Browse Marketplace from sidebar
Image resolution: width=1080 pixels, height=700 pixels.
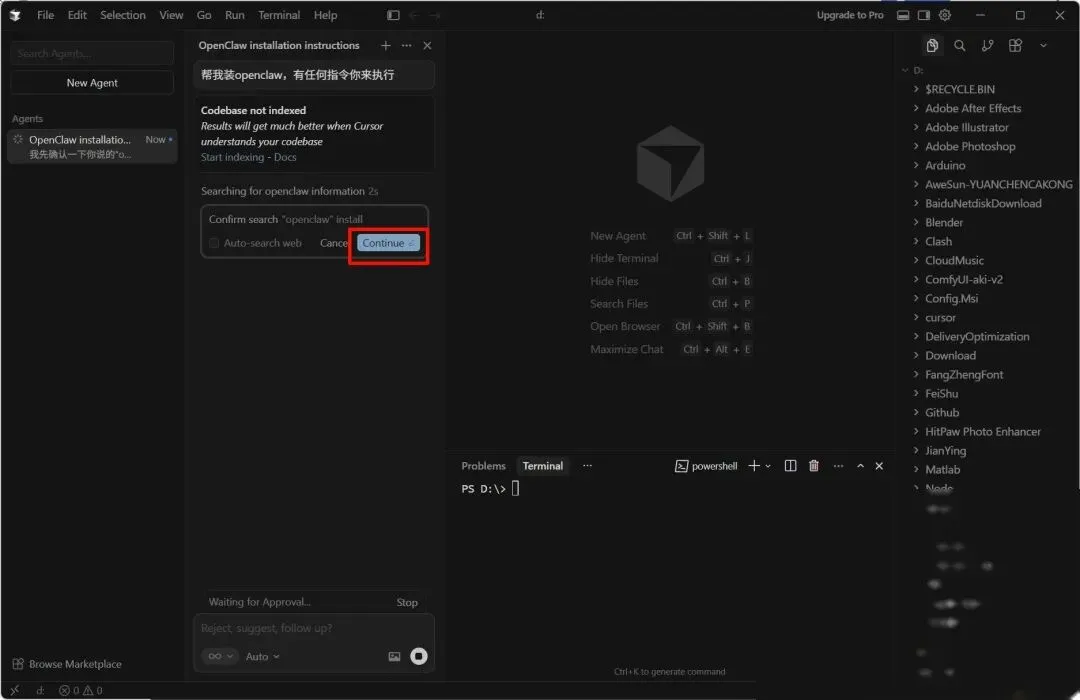pyautogui.click(x=68, y=664)
